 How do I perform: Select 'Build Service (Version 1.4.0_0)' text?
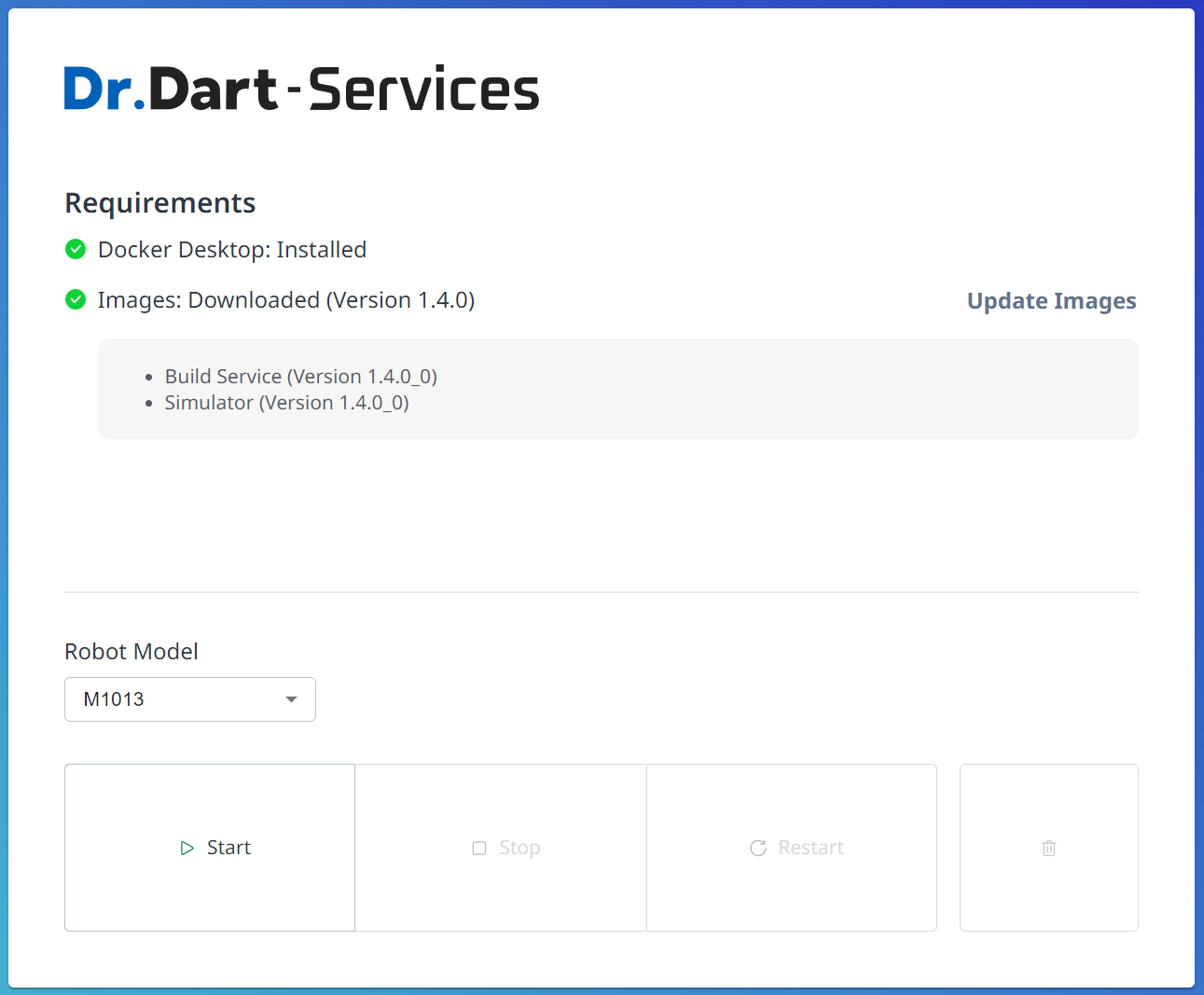click(x=301, y=377)
